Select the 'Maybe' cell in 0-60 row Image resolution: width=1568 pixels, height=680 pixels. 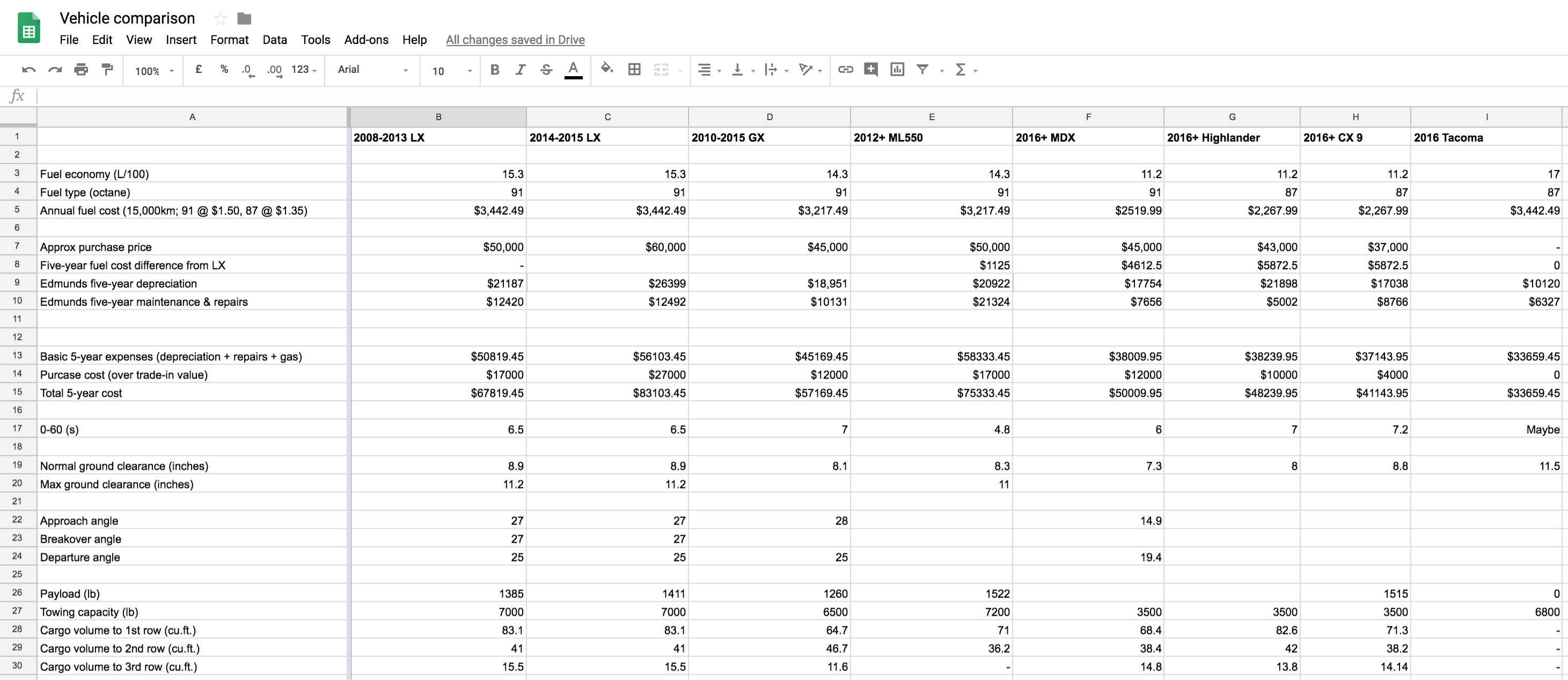(1486, 429)
